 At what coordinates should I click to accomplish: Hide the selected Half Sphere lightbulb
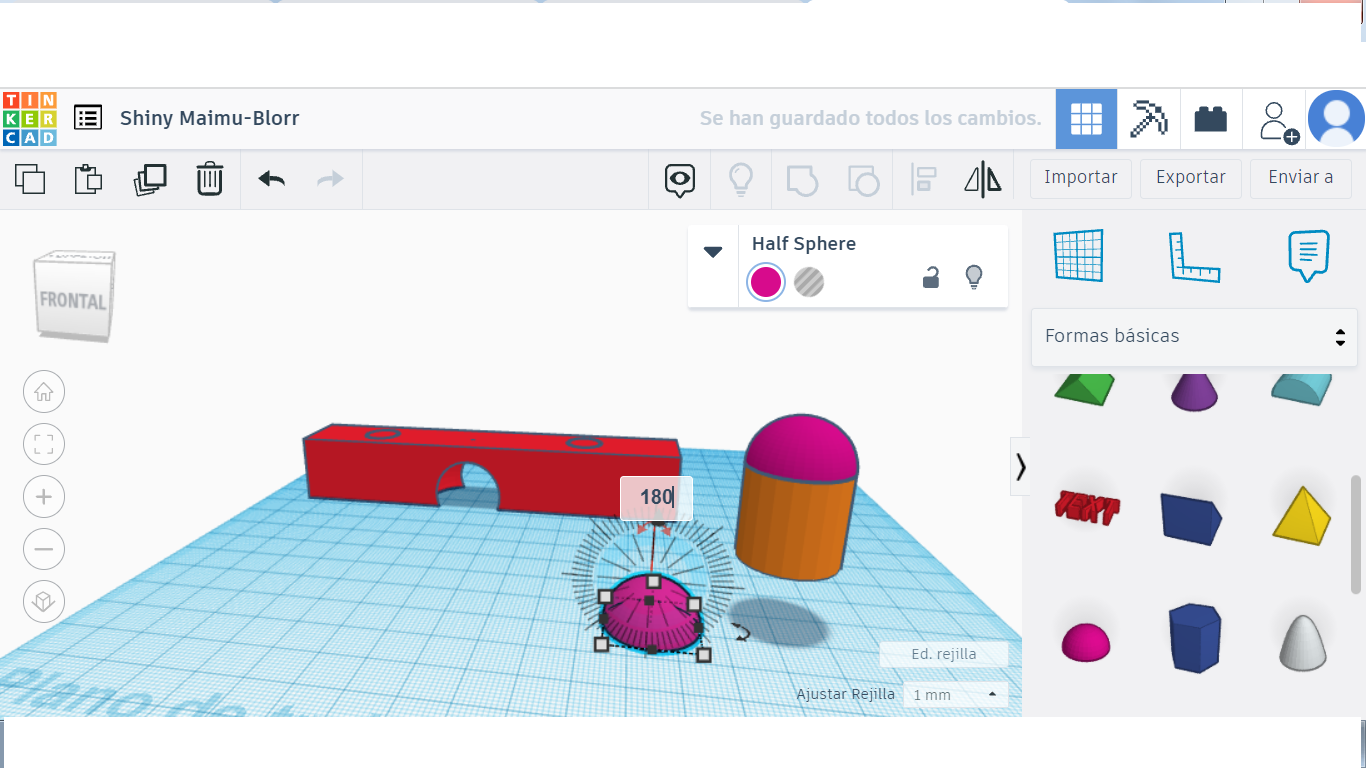click(974, 277)
